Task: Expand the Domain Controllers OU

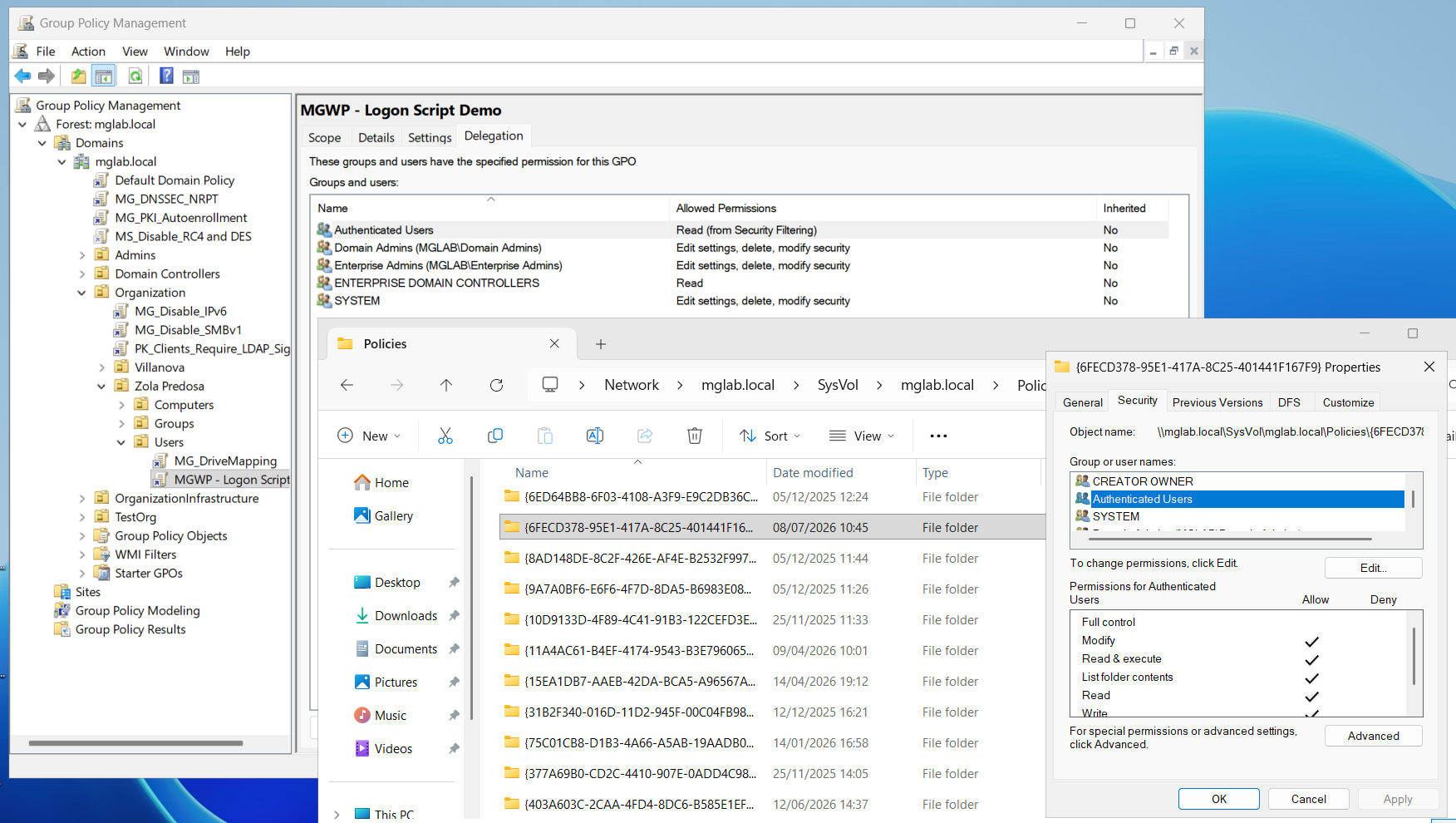Action: [81, 274]
